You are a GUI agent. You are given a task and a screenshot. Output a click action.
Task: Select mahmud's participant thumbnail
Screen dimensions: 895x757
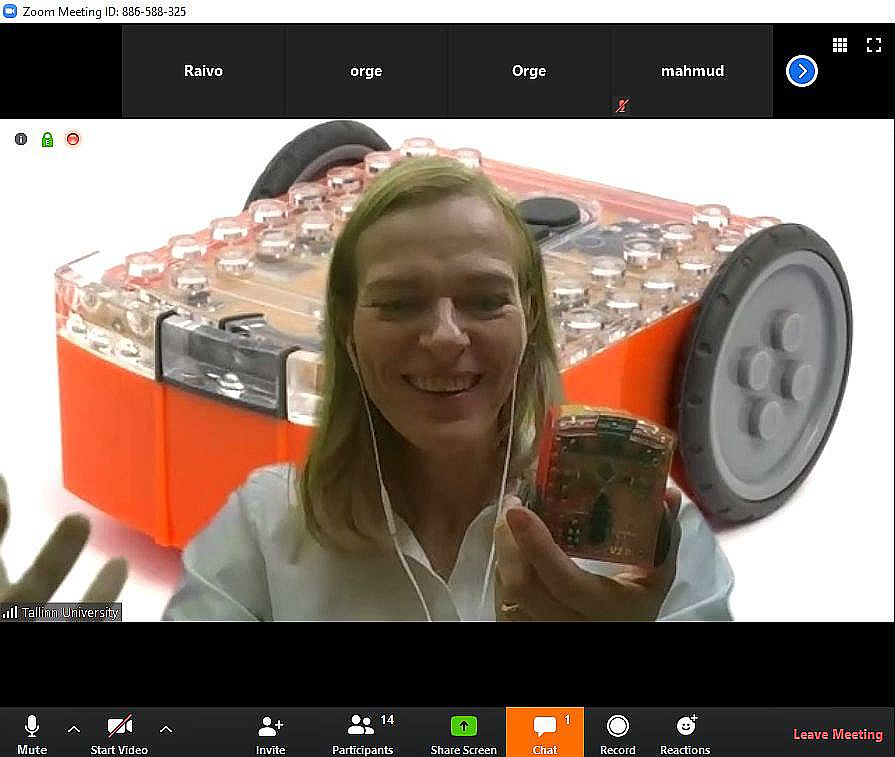click(692, 71)
